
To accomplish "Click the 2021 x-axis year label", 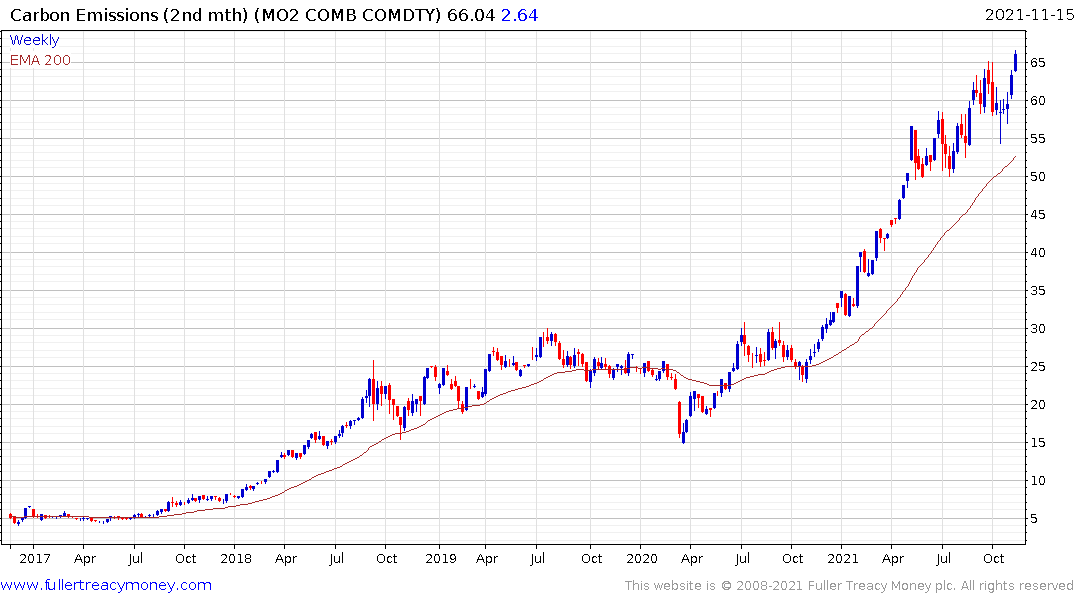I will (843, 558).
